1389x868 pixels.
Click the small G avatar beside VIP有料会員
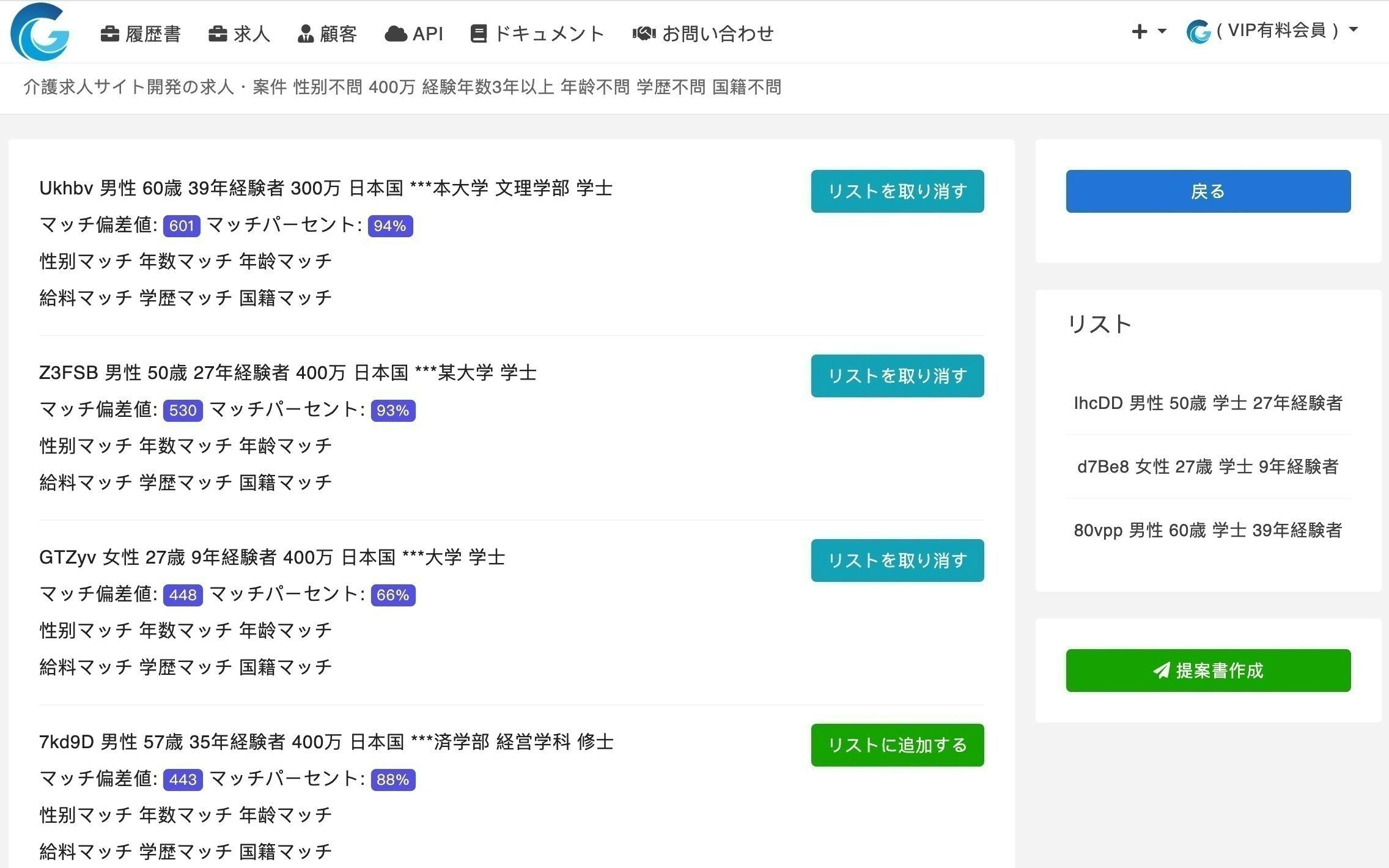1198,32
